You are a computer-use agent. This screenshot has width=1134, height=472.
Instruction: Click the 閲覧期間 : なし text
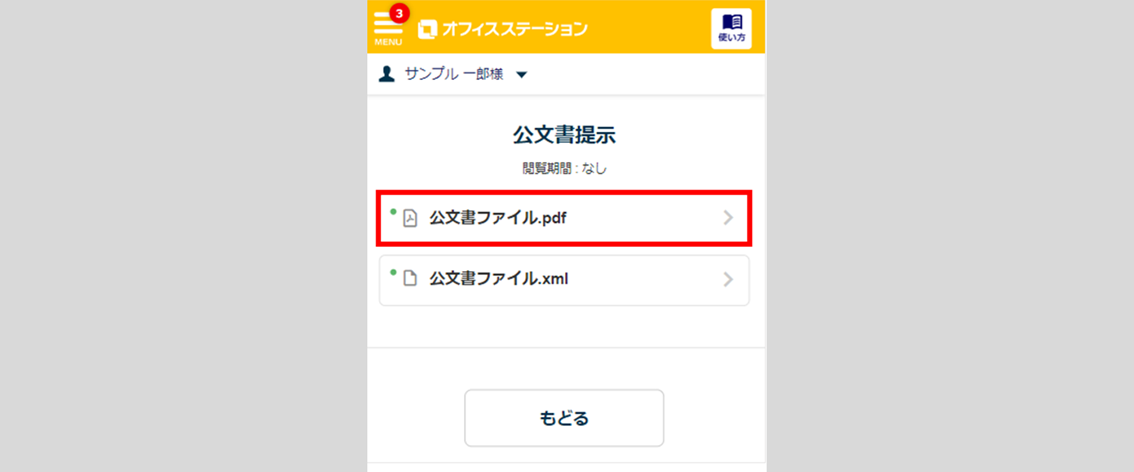click(565, 168)
